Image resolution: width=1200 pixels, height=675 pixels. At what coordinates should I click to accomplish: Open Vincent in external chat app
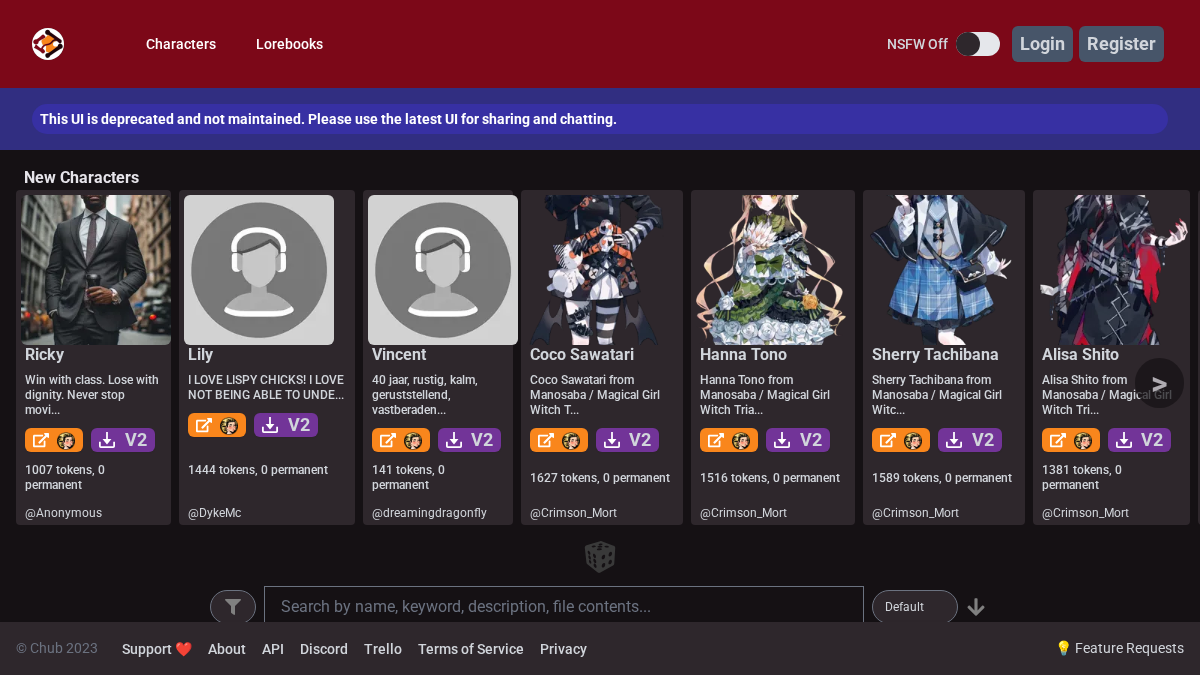coord(401,440)
